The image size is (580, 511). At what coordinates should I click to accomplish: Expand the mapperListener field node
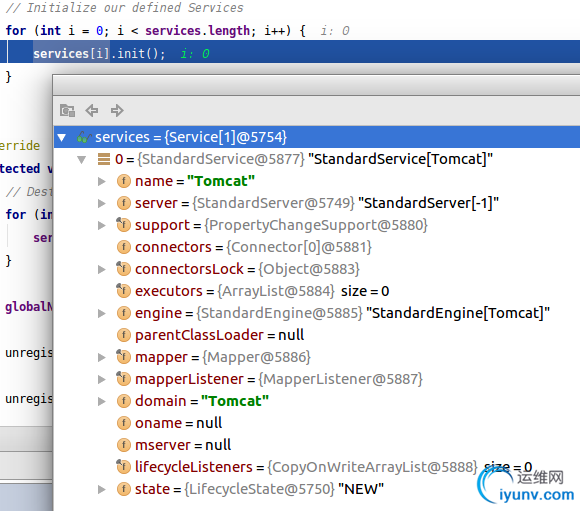101,379
